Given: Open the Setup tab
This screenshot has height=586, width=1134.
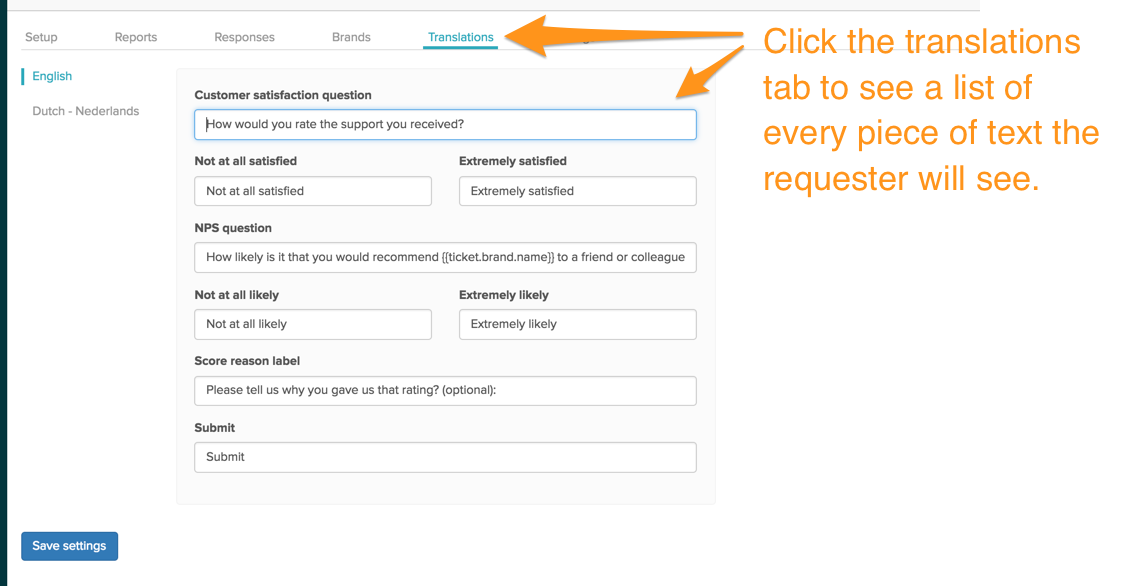Looking at the screenshot, I should click(x=41, y=37).
